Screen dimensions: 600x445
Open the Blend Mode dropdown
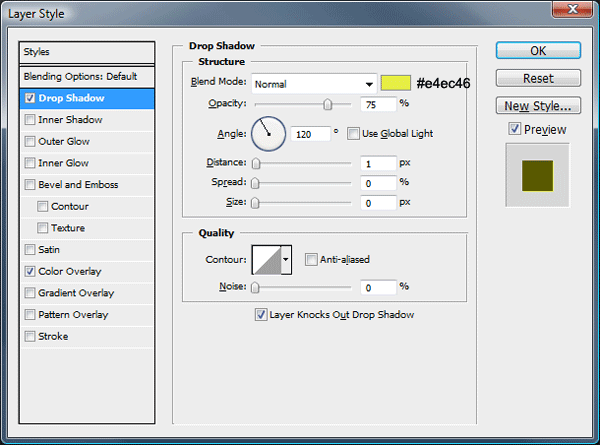coord(314,84)
